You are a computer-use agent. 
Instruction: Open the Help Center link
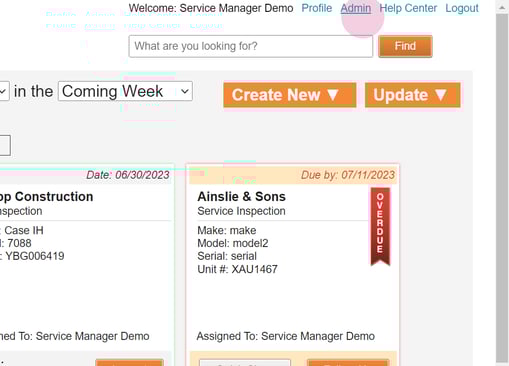coord(408,8)
